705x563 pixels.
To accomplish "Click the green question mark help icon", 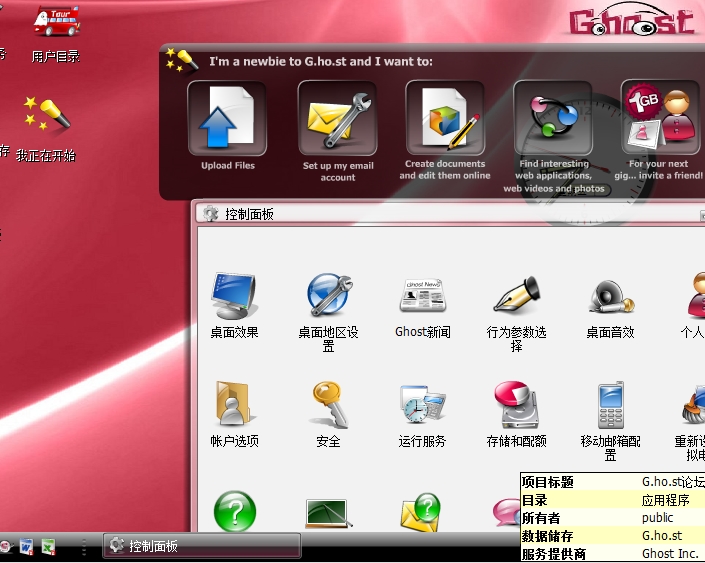I will coord(235,512).
